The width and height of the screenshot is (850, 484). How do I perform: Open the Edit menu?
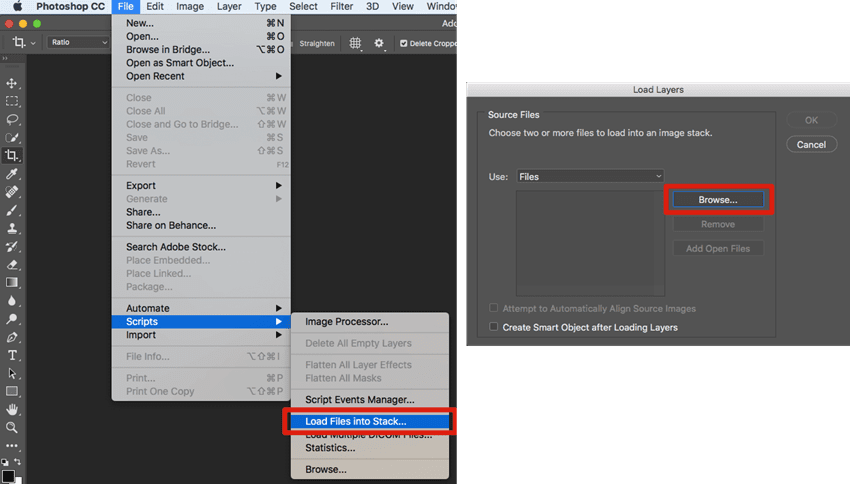(155, 7)
